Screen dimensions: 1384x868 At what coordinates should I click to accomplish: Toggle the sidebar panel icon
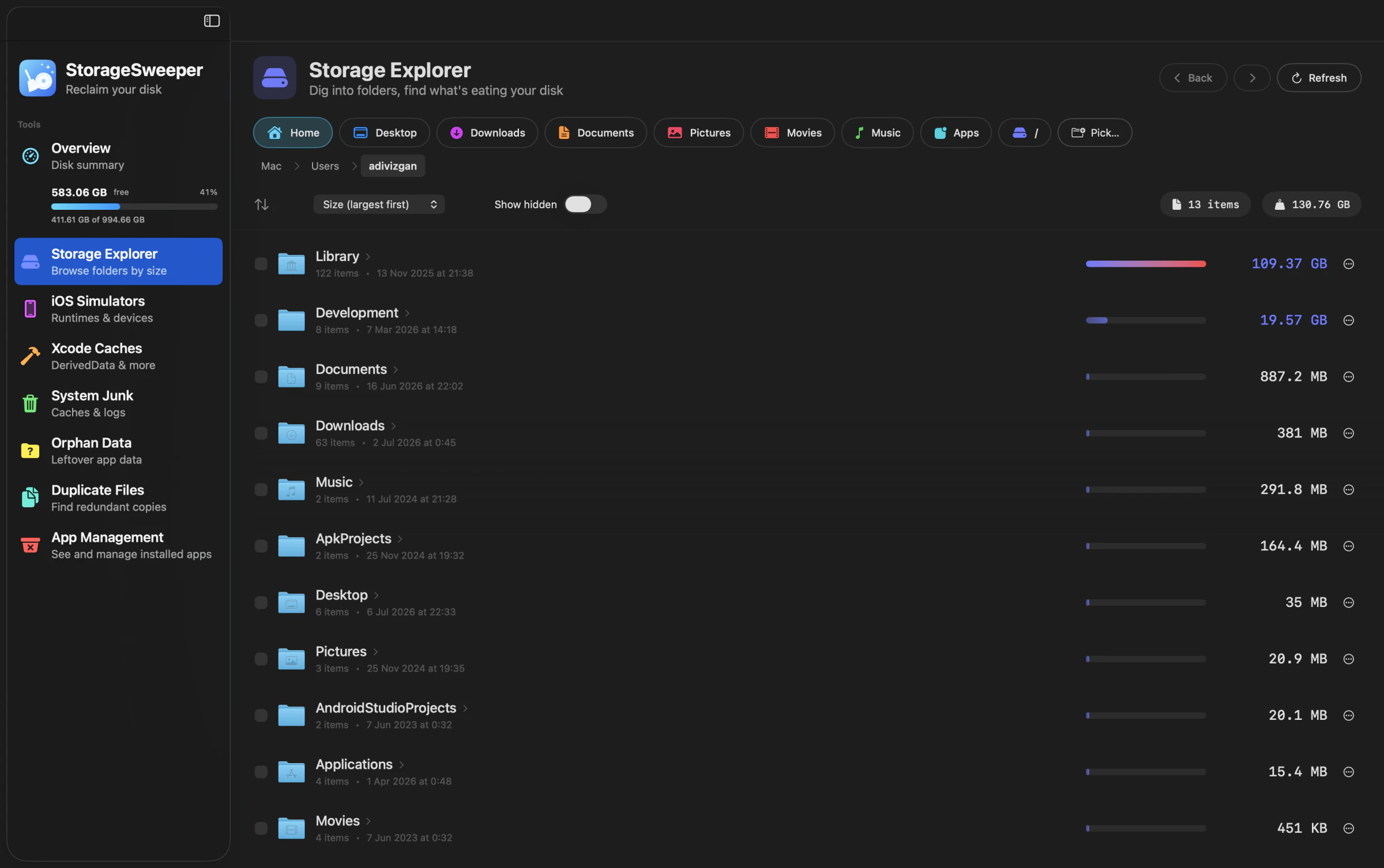pos(212,21)
